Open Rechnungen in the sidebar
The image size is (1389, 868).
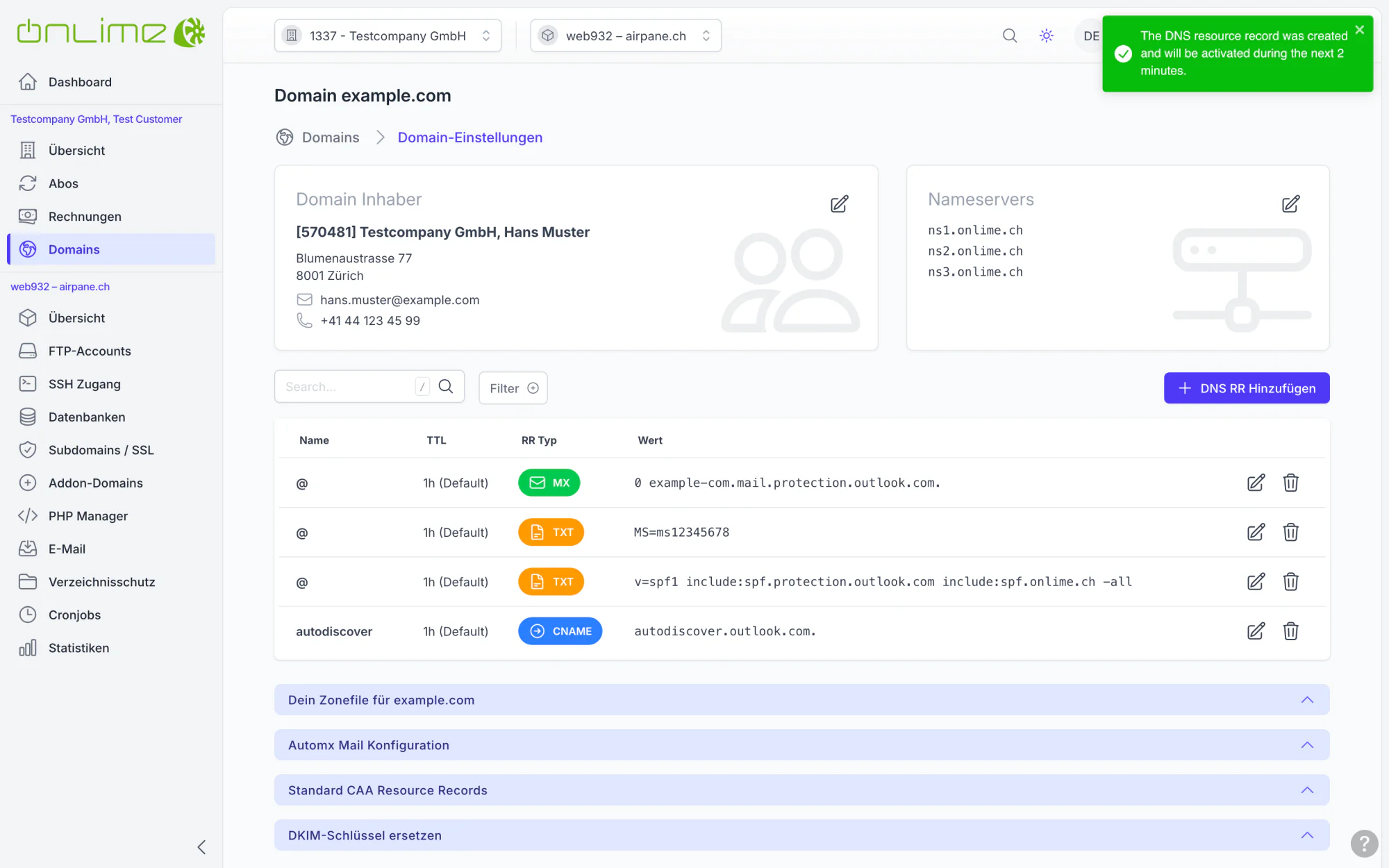coord(111,216)
